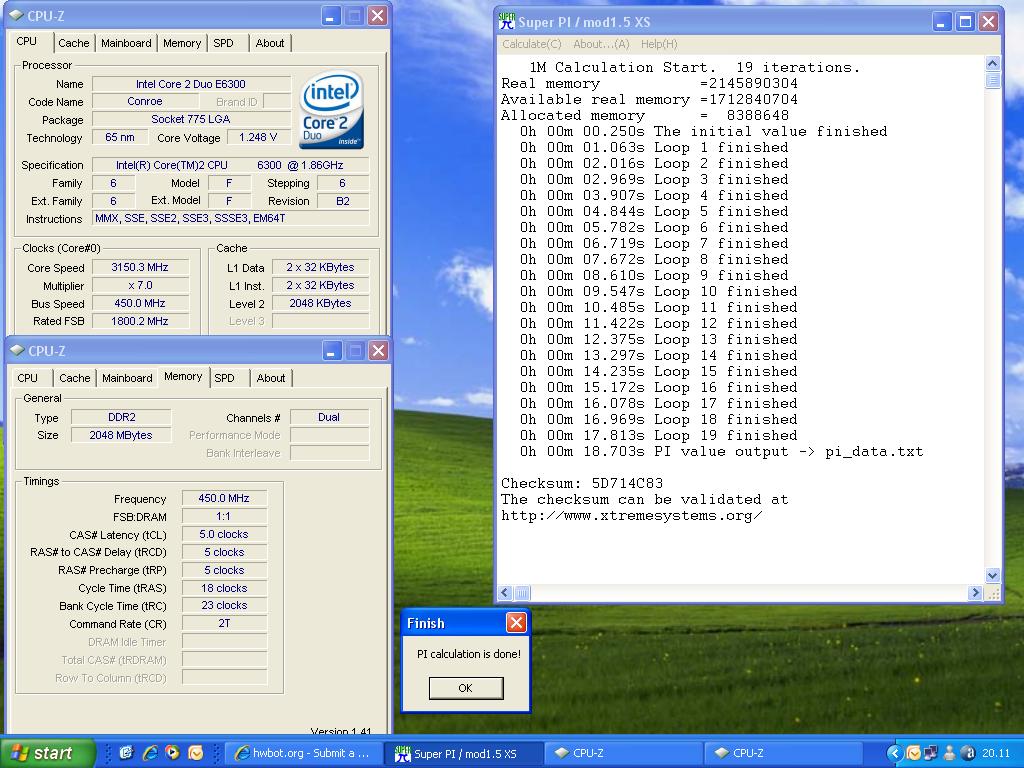This screenshot has height=768, width=1024.
Task: Click Checksum: 5D714C83 text line
Action: [x=582, y=483]
